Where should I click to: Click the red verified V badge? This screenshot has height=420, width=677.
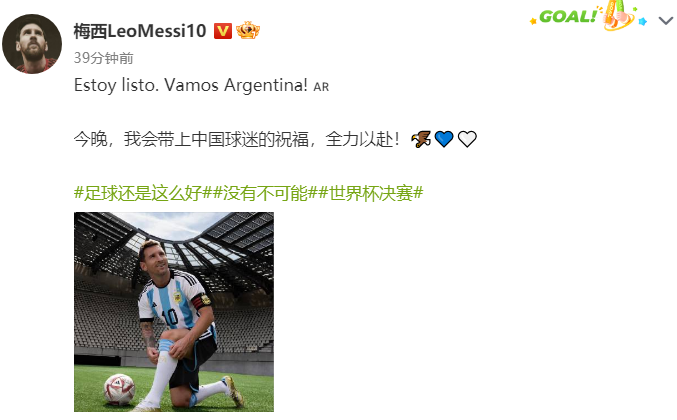point(223,31)
